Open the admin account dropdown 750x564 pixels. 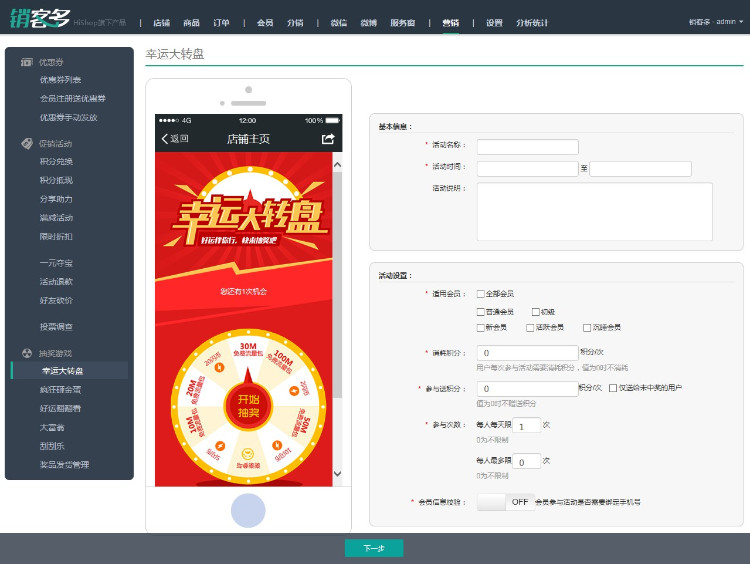[x=716, y=22]
